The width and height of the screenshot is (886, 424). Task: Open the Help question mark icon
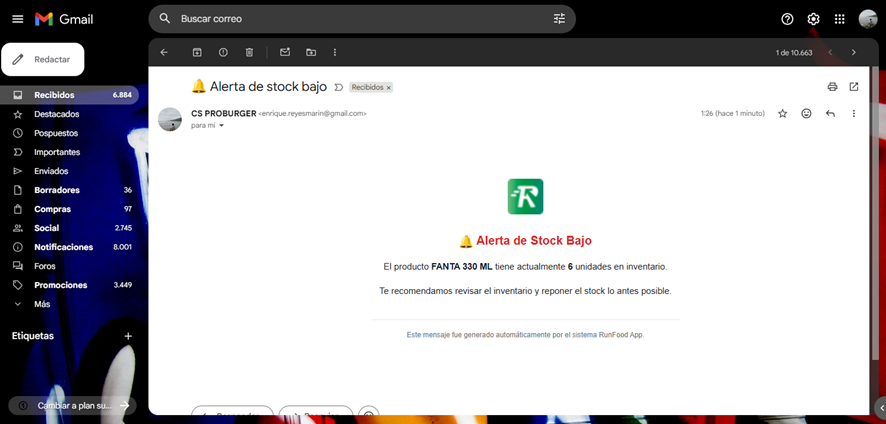(787, 19)
